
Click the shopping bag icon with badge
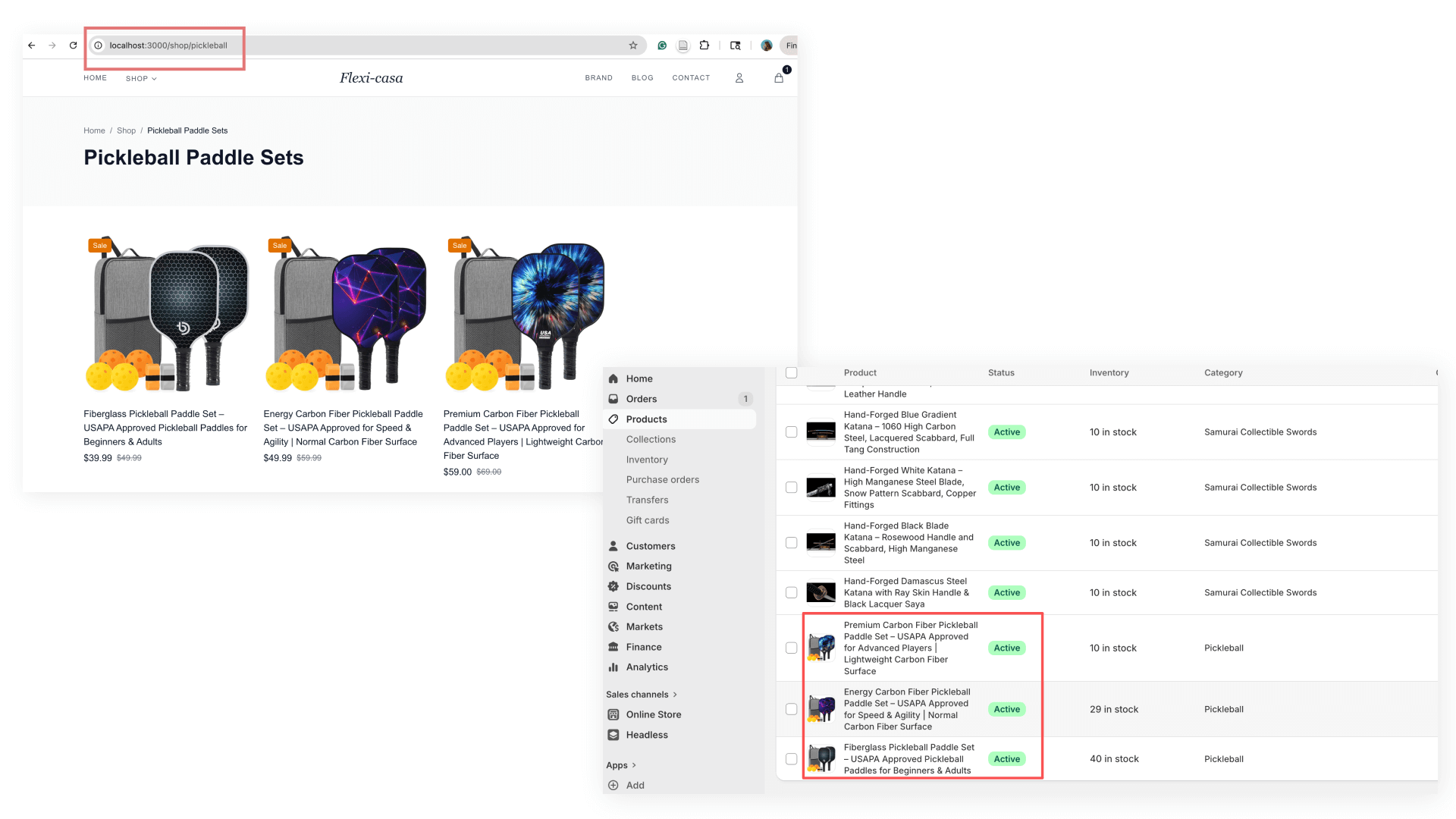click(x=778, y=77)
